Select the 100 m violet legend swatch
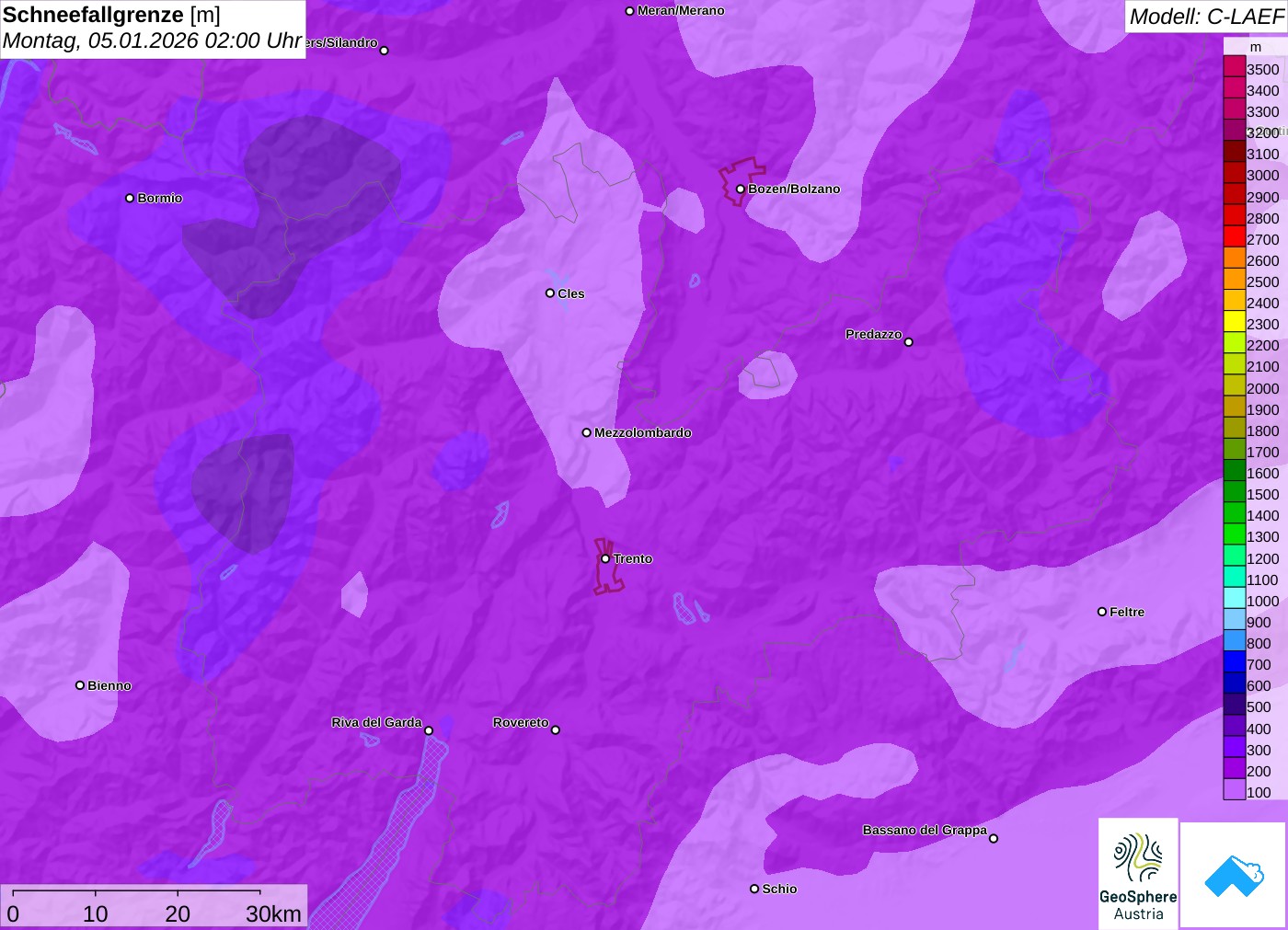The width and height of the screenshot is (1288, 930). pyautogui.click(x=1235, y=789)
